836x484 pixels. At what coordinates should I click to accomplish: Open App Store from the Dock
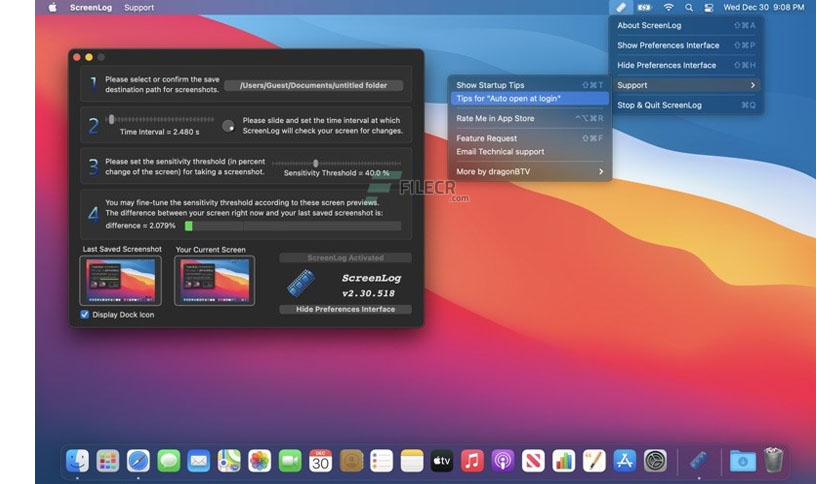[624, 461]
